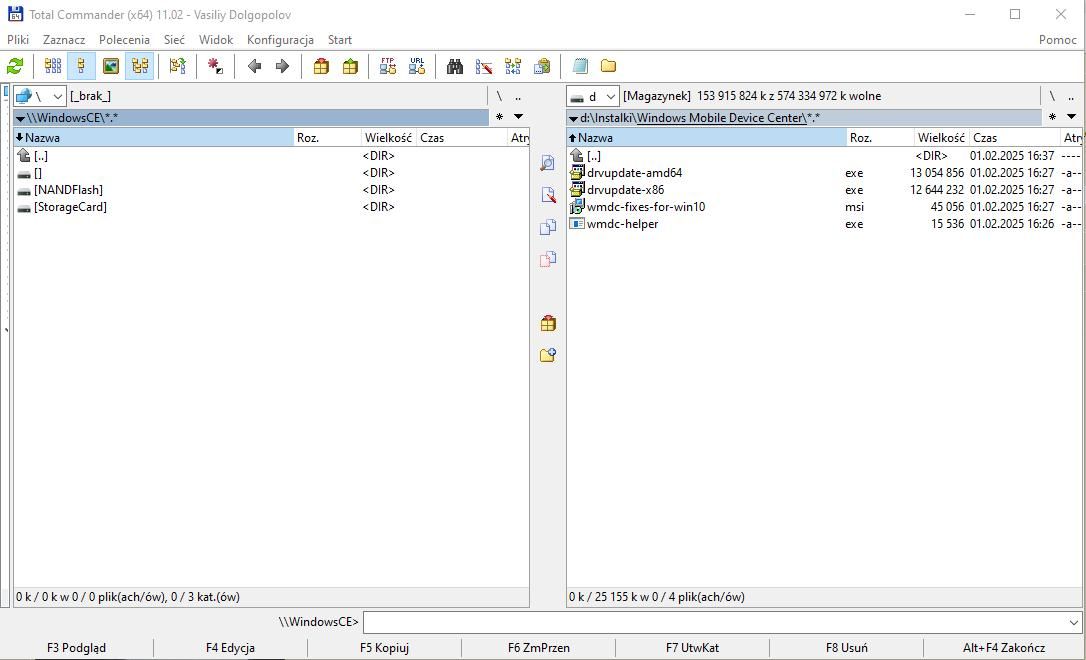This screenshot has height=660, width=1086.
Task: Click the red asterisk toolbar icon
Action: (x=215, y=66)
